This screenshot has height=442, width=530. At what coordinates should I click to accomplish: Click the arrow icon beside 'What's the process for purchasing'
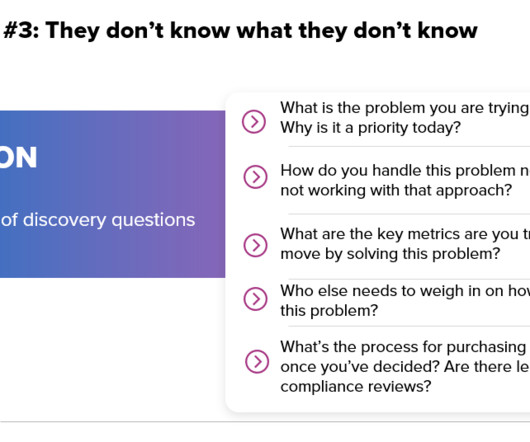click(257, 361)
